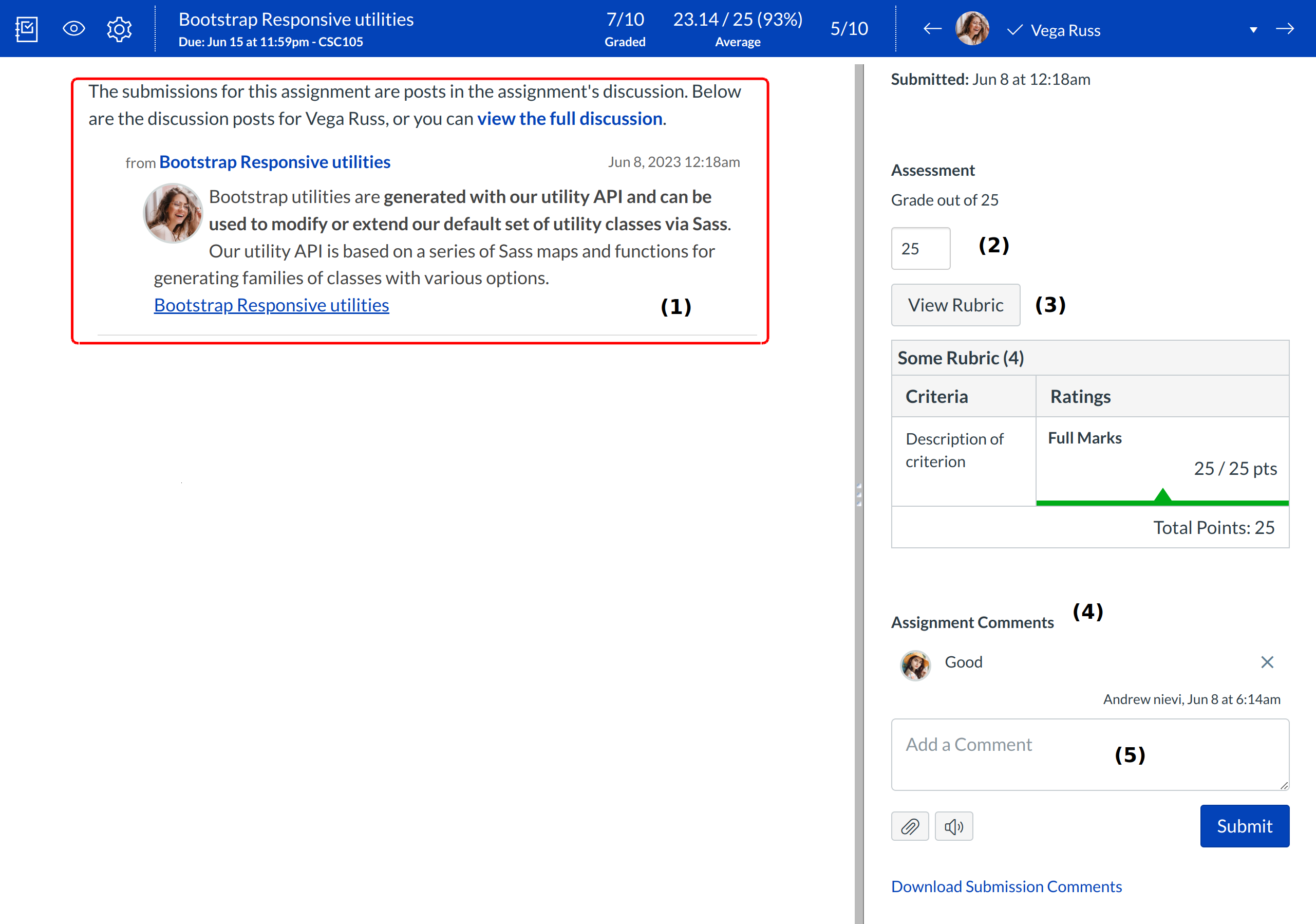
Task: Click the Add a Comment textbox
Action: tap(1089, 754)
